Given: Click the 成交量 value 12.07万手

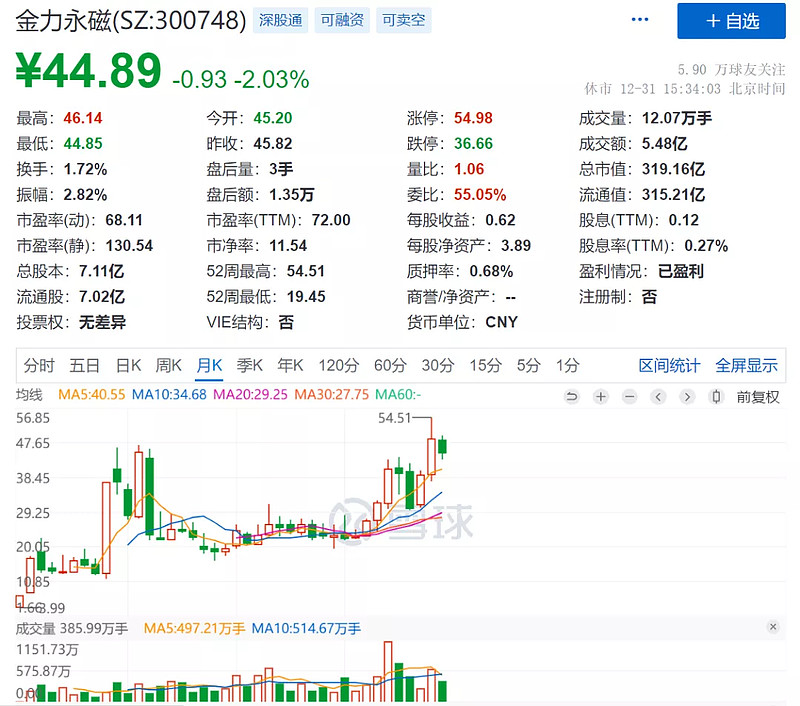Looking at the screenshot, I should (x=677, y=118).
